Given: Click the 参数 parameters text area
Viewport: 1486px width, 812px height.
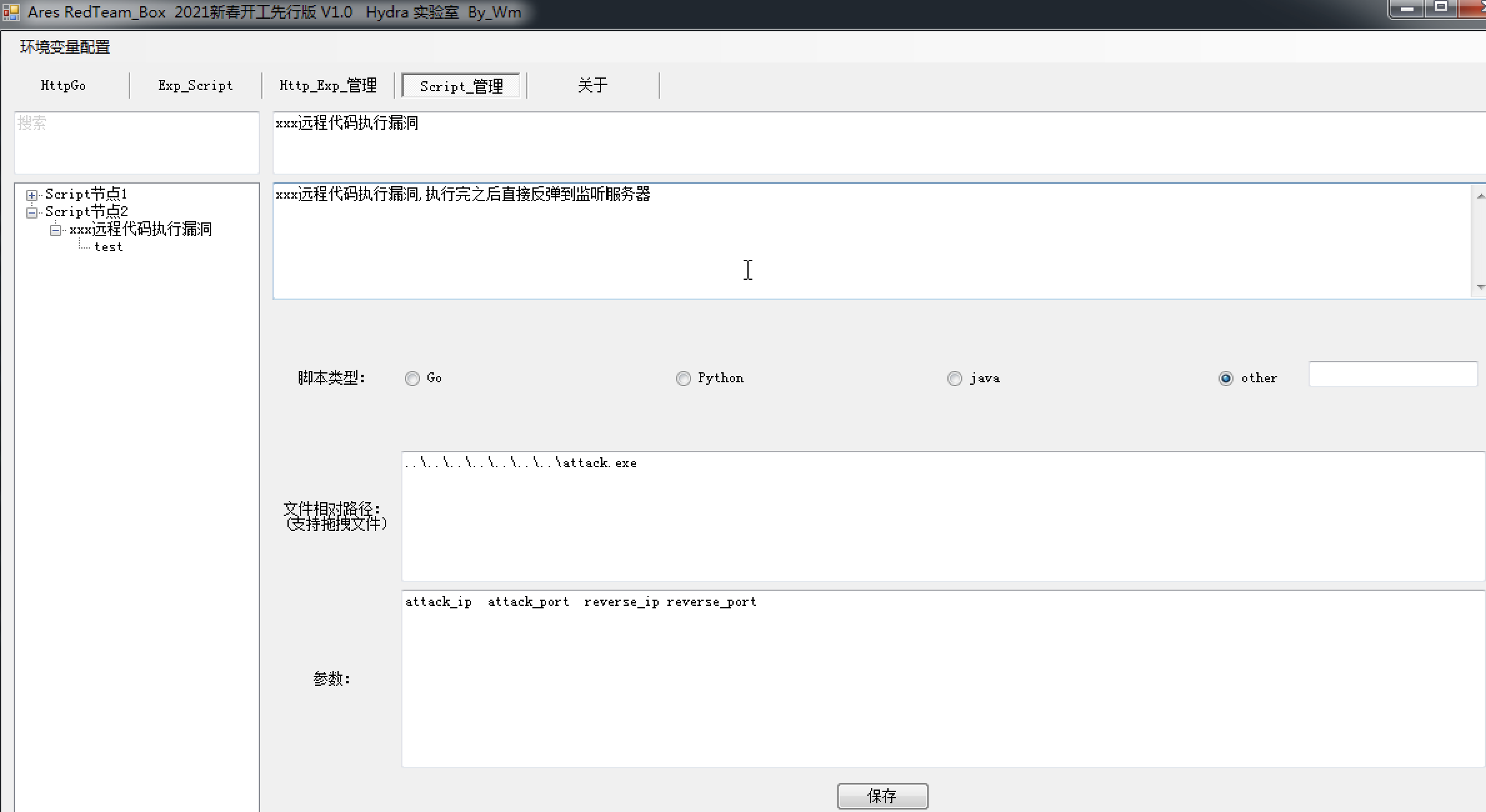Looking at the screenshot, I should click(942, 678).
